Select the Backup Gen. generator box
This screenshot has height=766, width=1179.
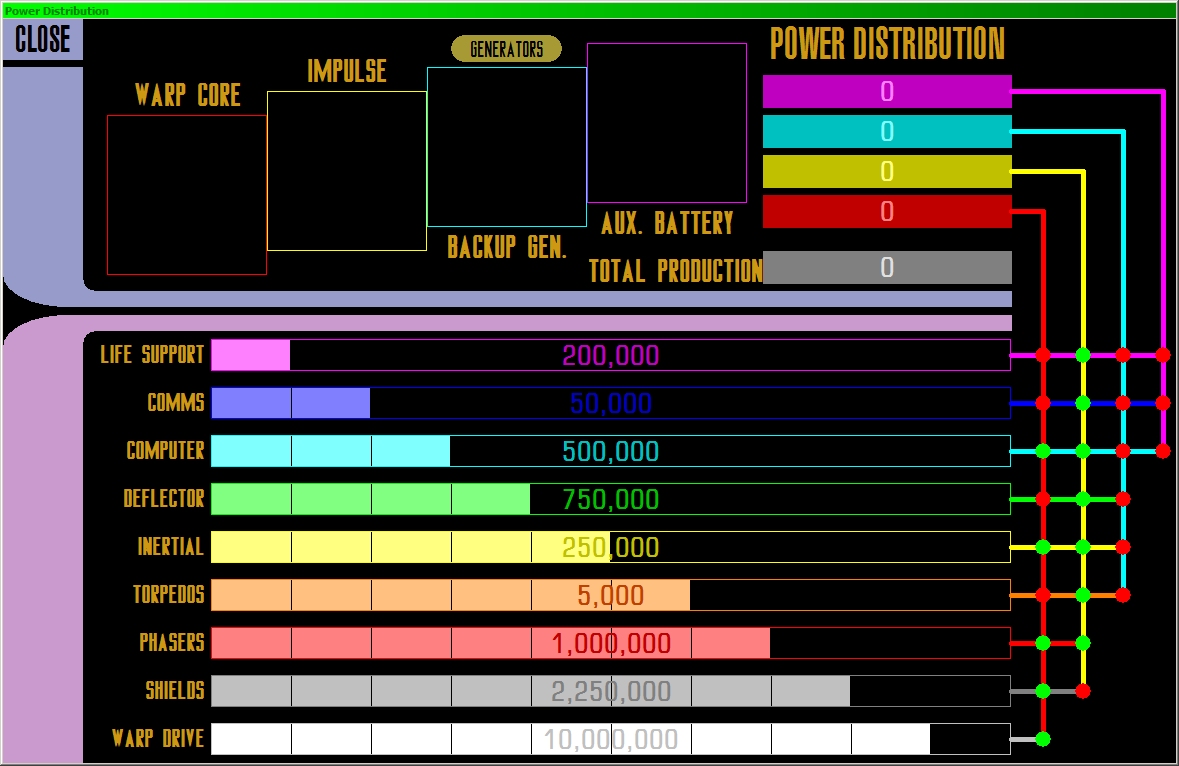[507, 147]
